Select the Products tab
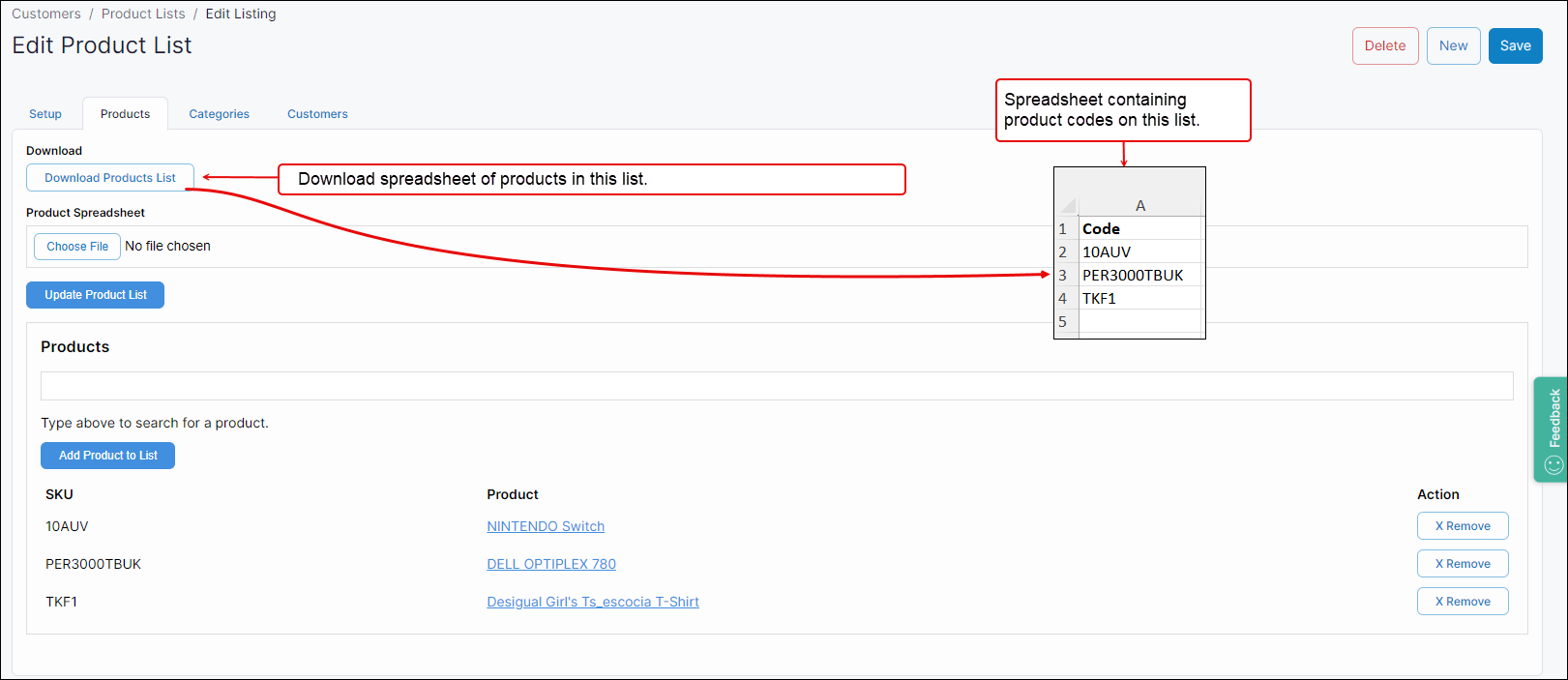Viewport: 1568px width, 680px height. pyautogui.click(x=126, y=114)
